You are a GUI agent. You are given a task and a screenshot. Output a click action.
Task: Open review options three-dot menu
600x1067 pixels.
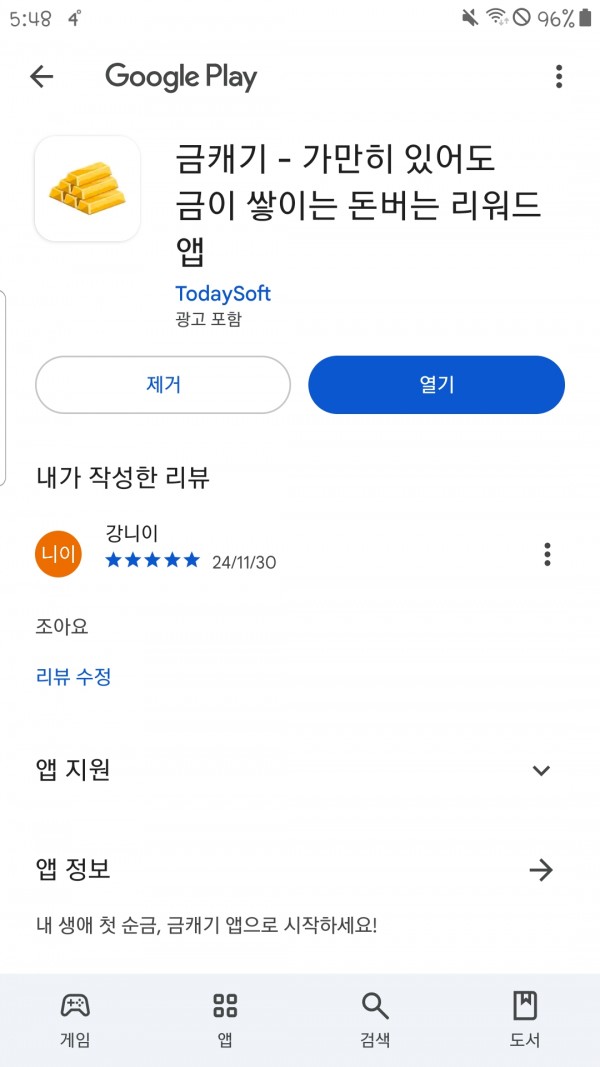pos(547,555)
